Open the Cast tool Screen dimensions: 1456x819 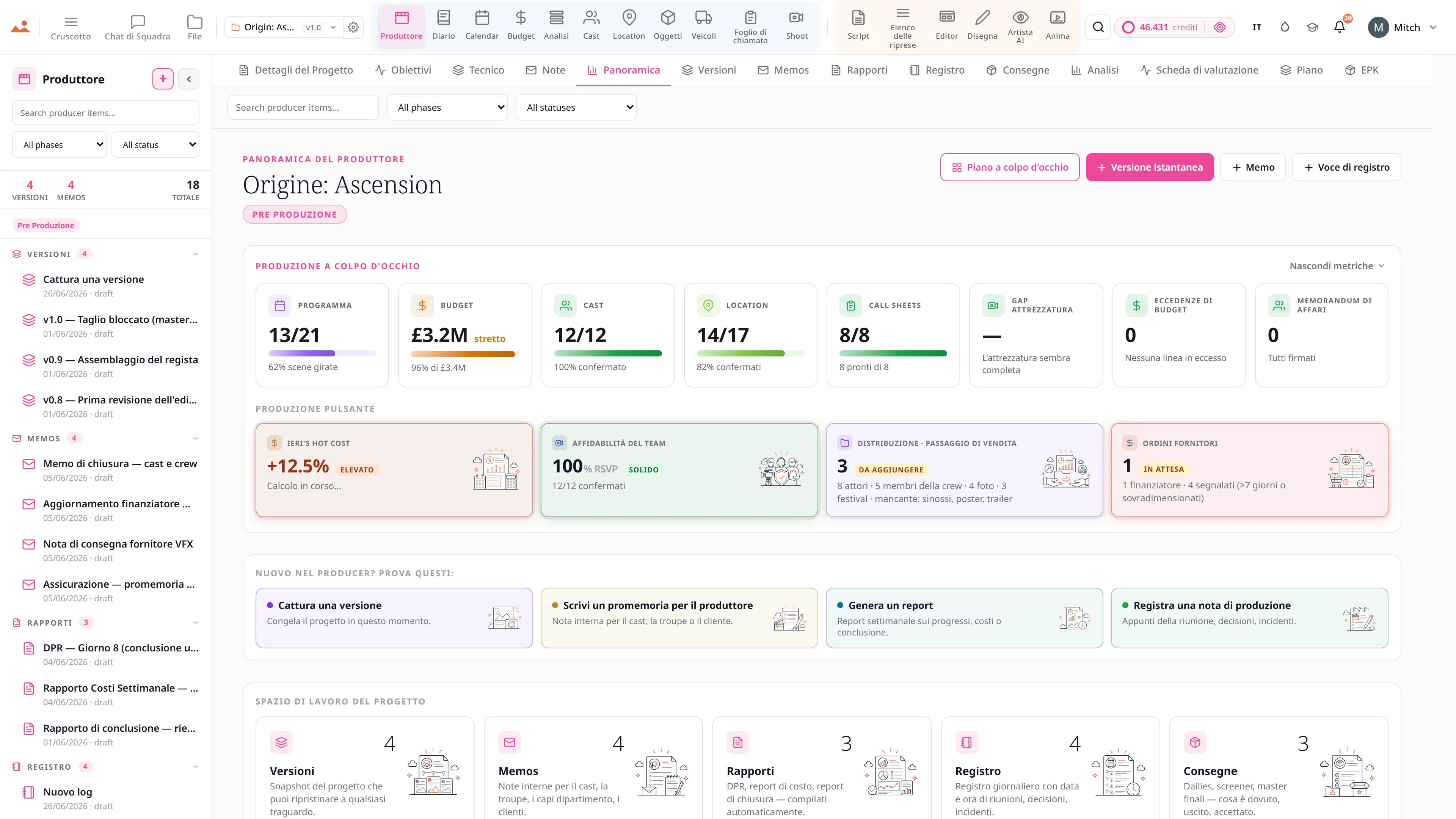tap(591, 26)
